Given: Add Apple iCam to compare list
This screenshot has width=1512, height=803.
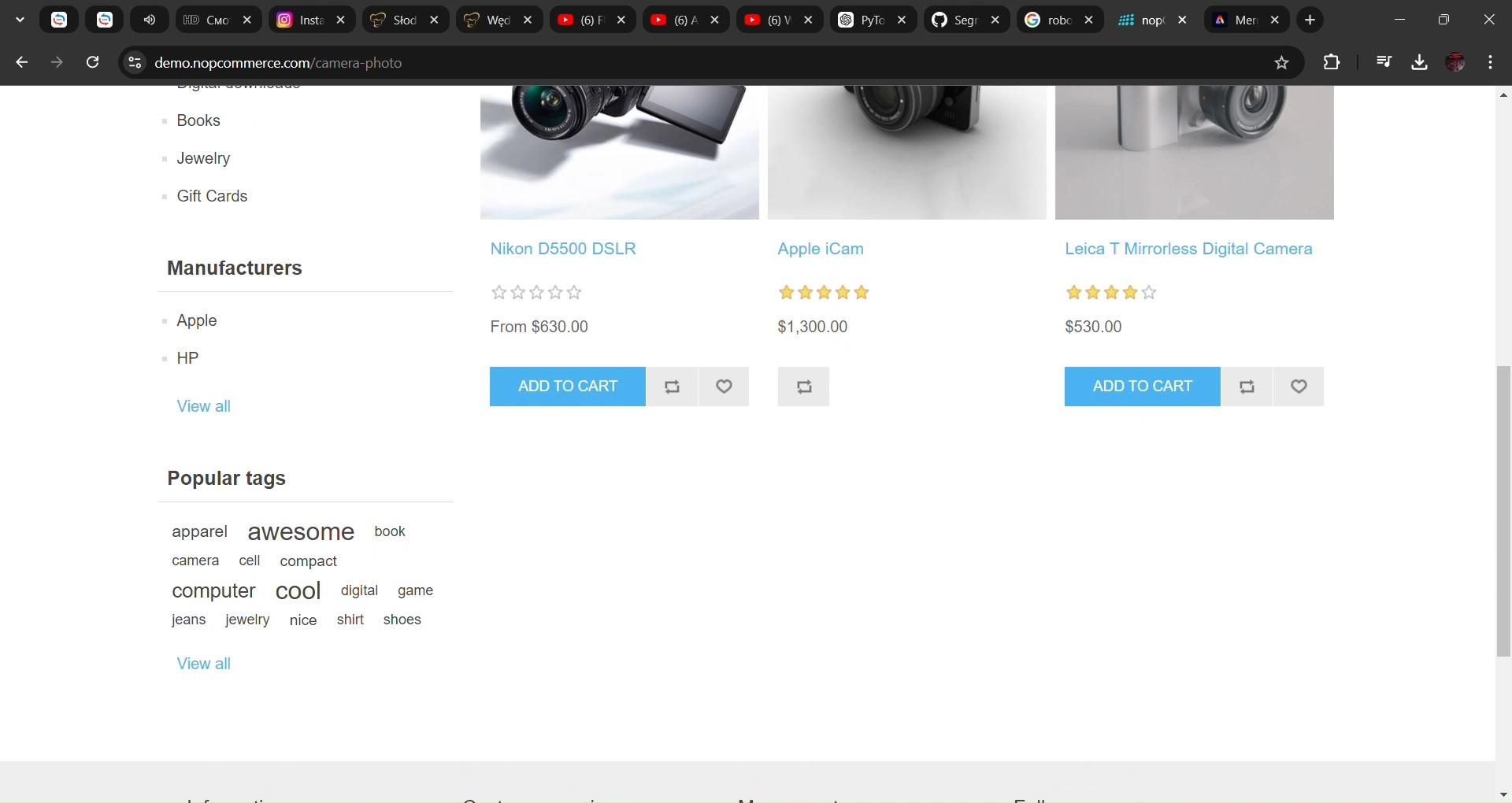Looking at the screenshot, I should click(x=803, y=387).
